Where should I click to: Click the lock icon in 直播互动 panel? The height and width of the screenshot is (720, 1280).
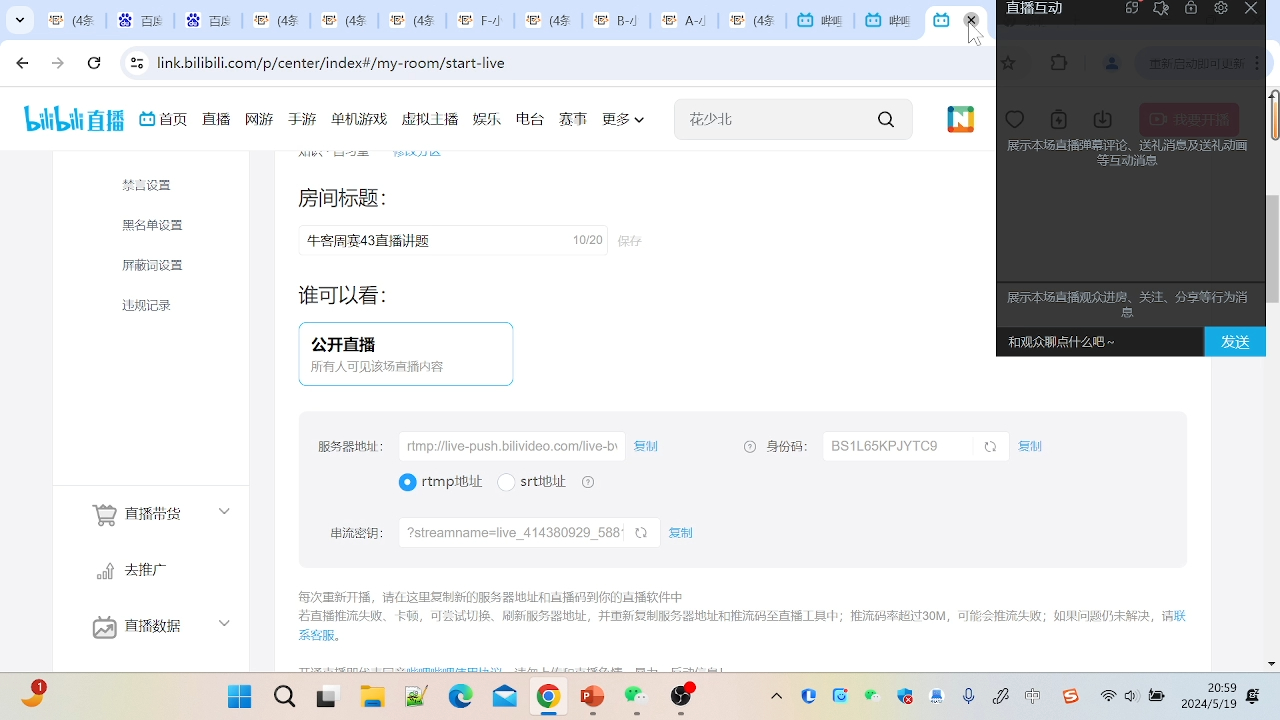pyautogui.click(x=1191, y=8)
